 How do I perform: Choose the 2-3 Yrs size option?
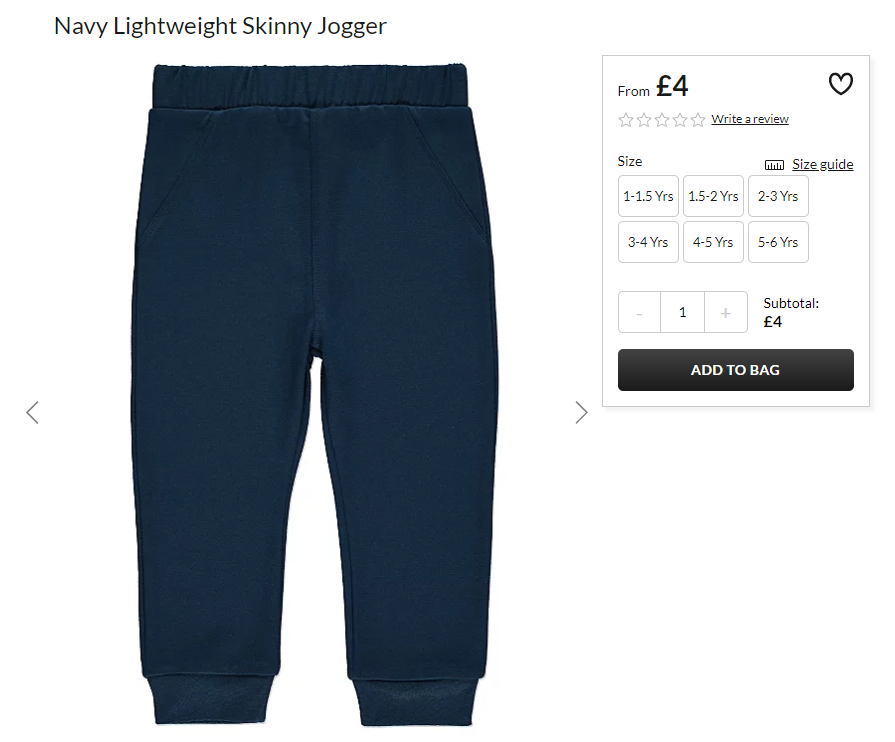(x=779, y=196)
